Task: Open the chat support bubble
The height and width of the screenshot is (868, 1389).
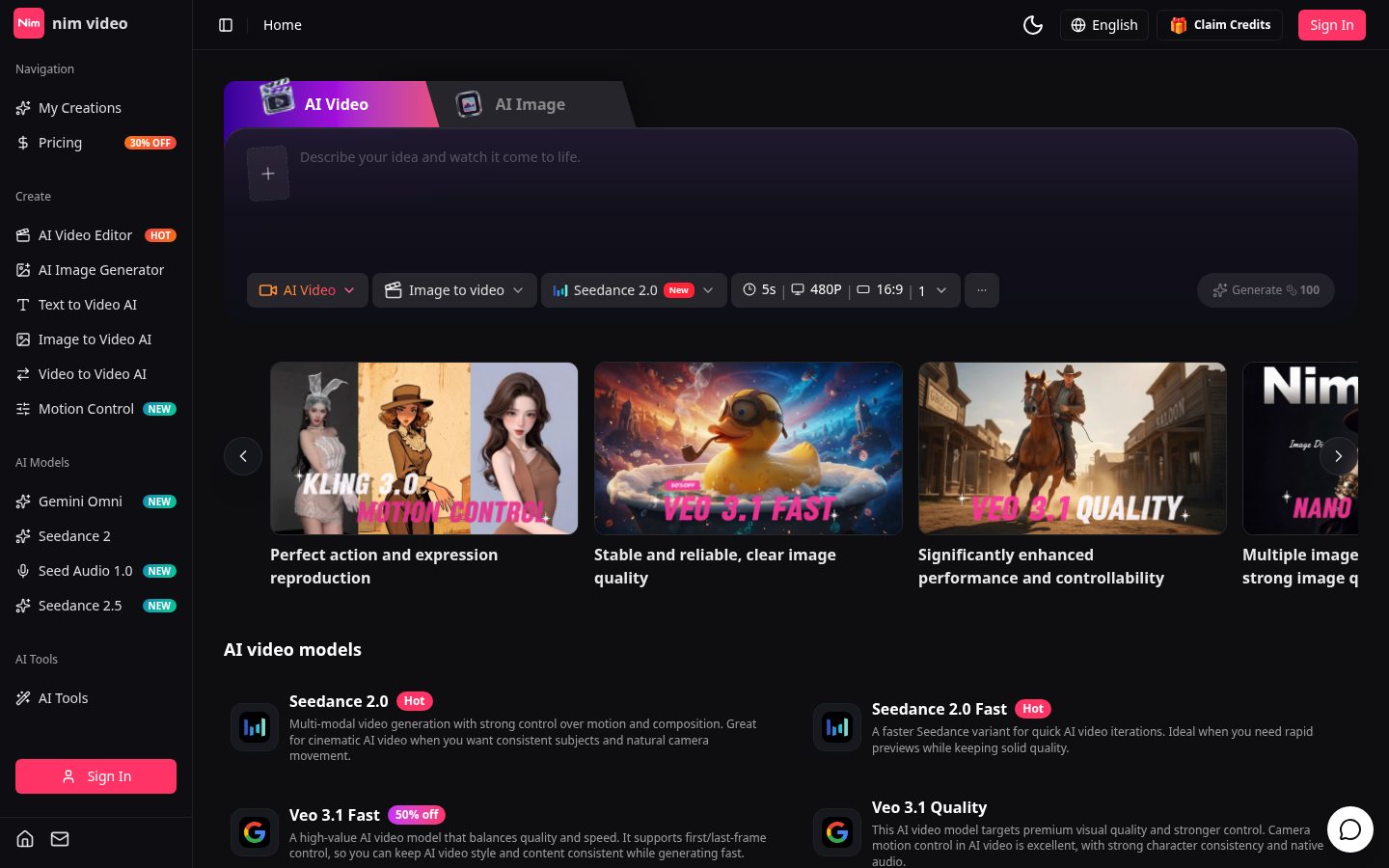Action: click(1350, 829)
